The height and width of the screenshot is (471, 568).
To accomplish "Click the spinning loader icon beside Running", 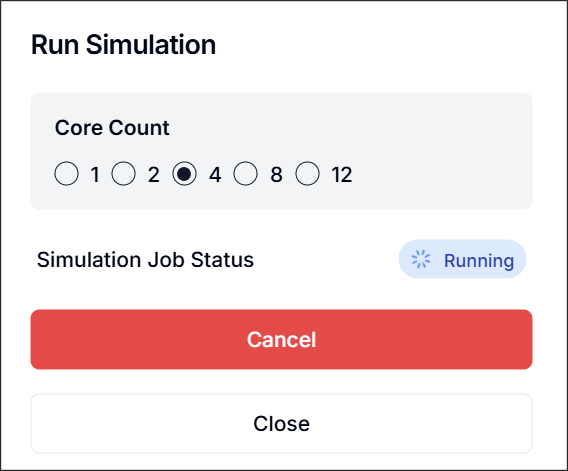I will (x=421, y=259).
